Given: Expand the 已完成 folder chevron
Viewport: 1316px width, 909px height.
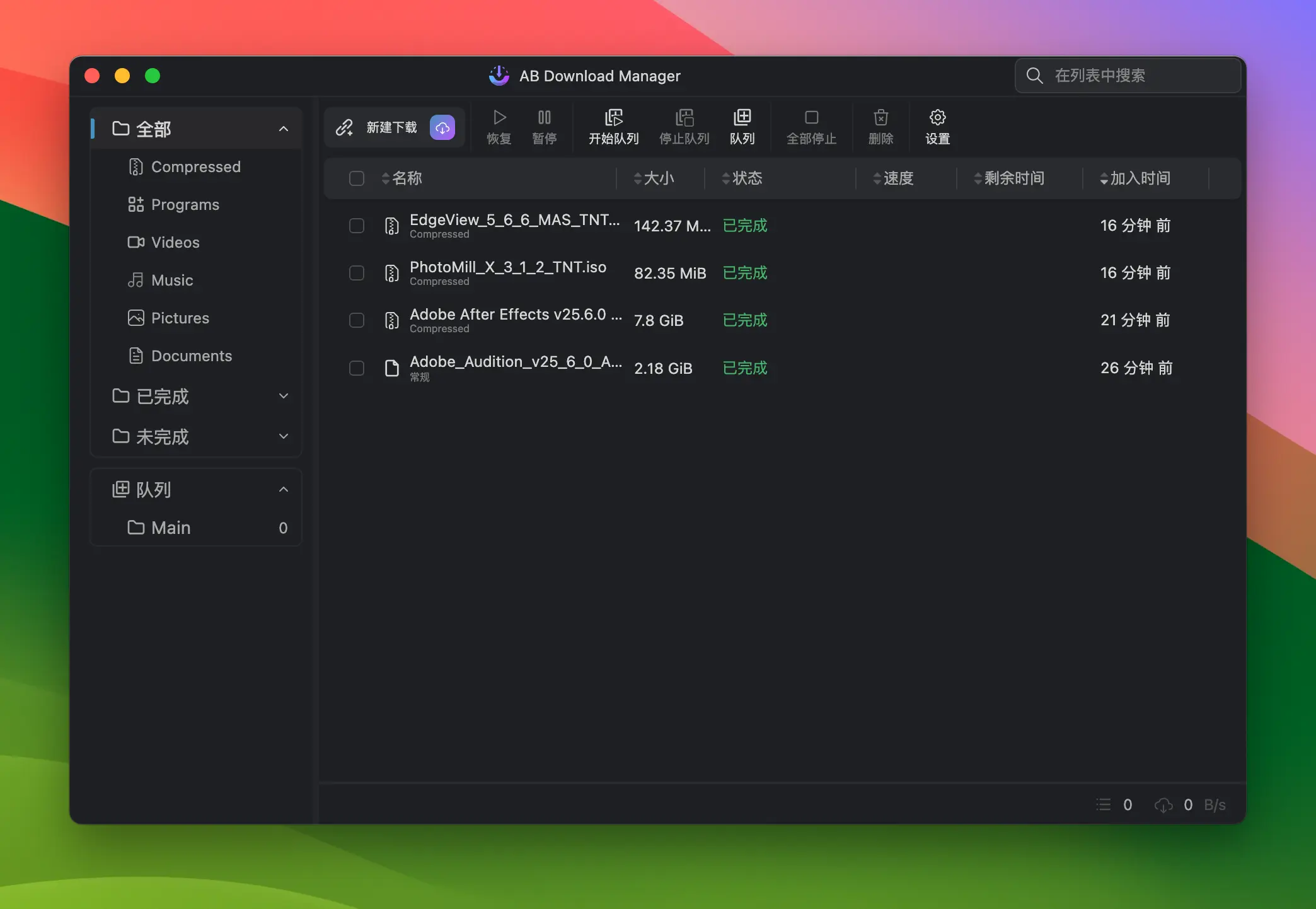Looking at the screenshot, I should (284, 397).
